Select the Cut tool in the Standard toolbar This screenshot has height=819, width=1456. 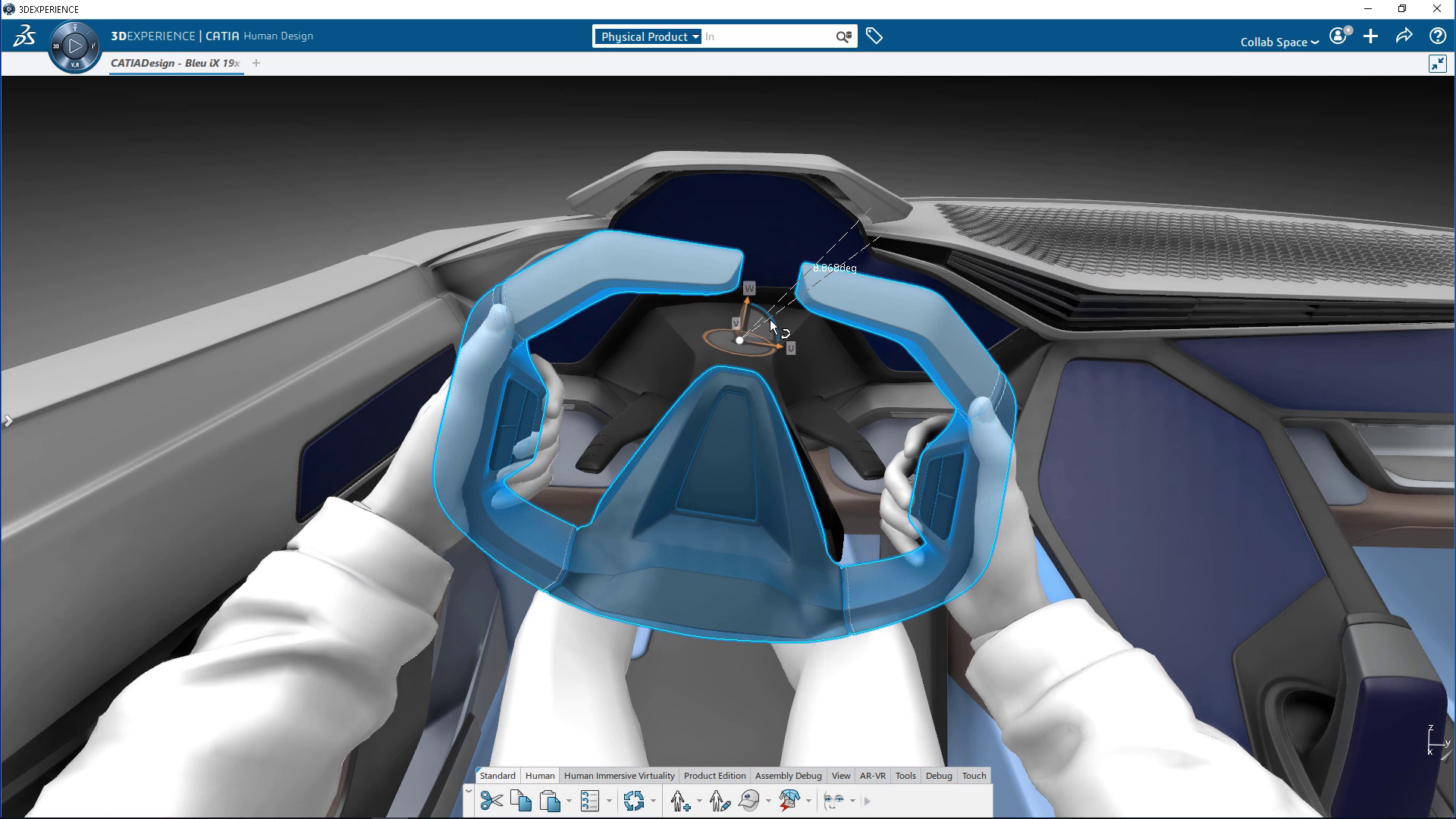click(x=491, y=801)
